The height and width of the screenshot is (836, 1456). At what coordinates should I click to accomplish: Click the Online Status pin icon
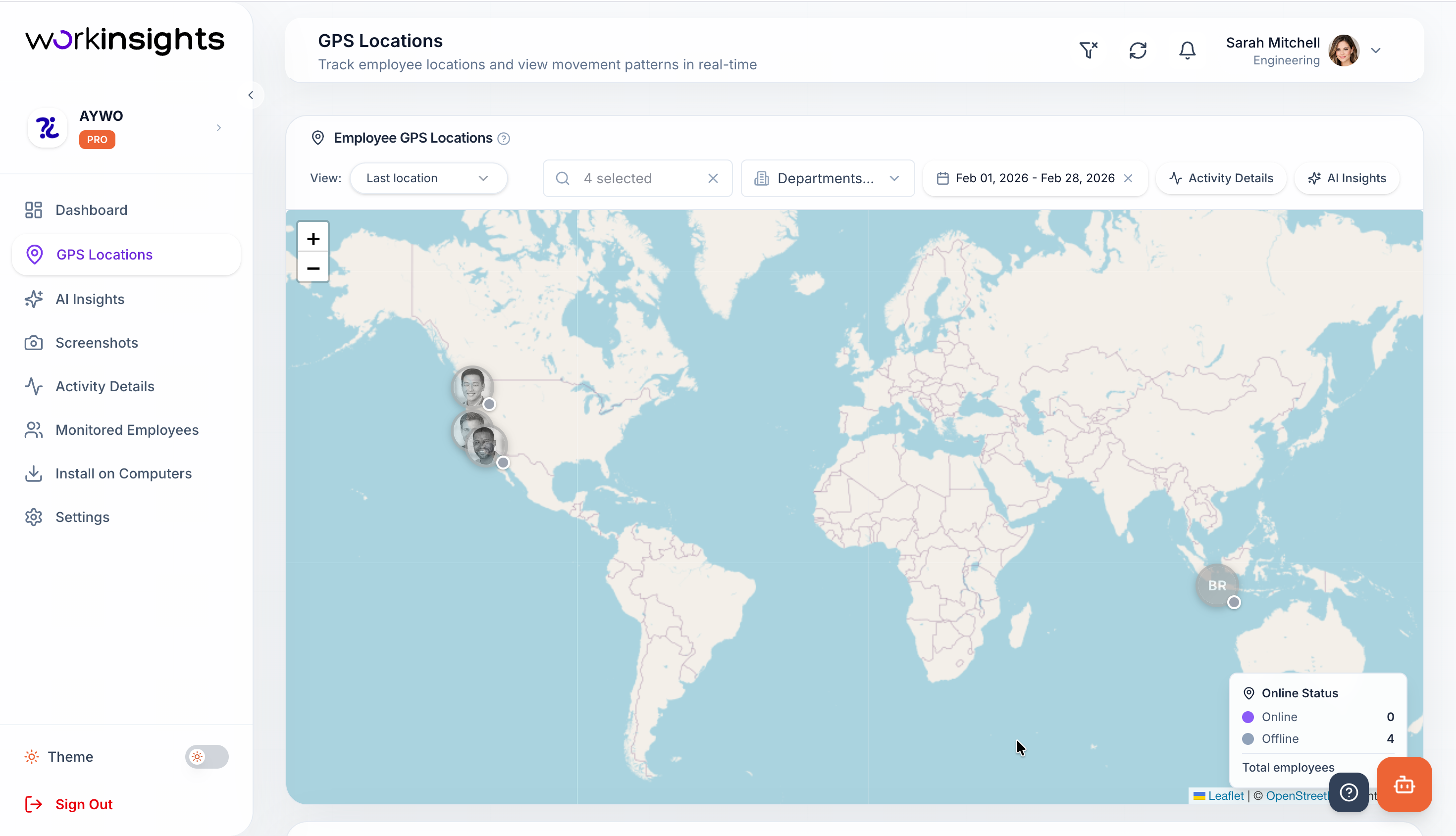tap(1248, 693)
